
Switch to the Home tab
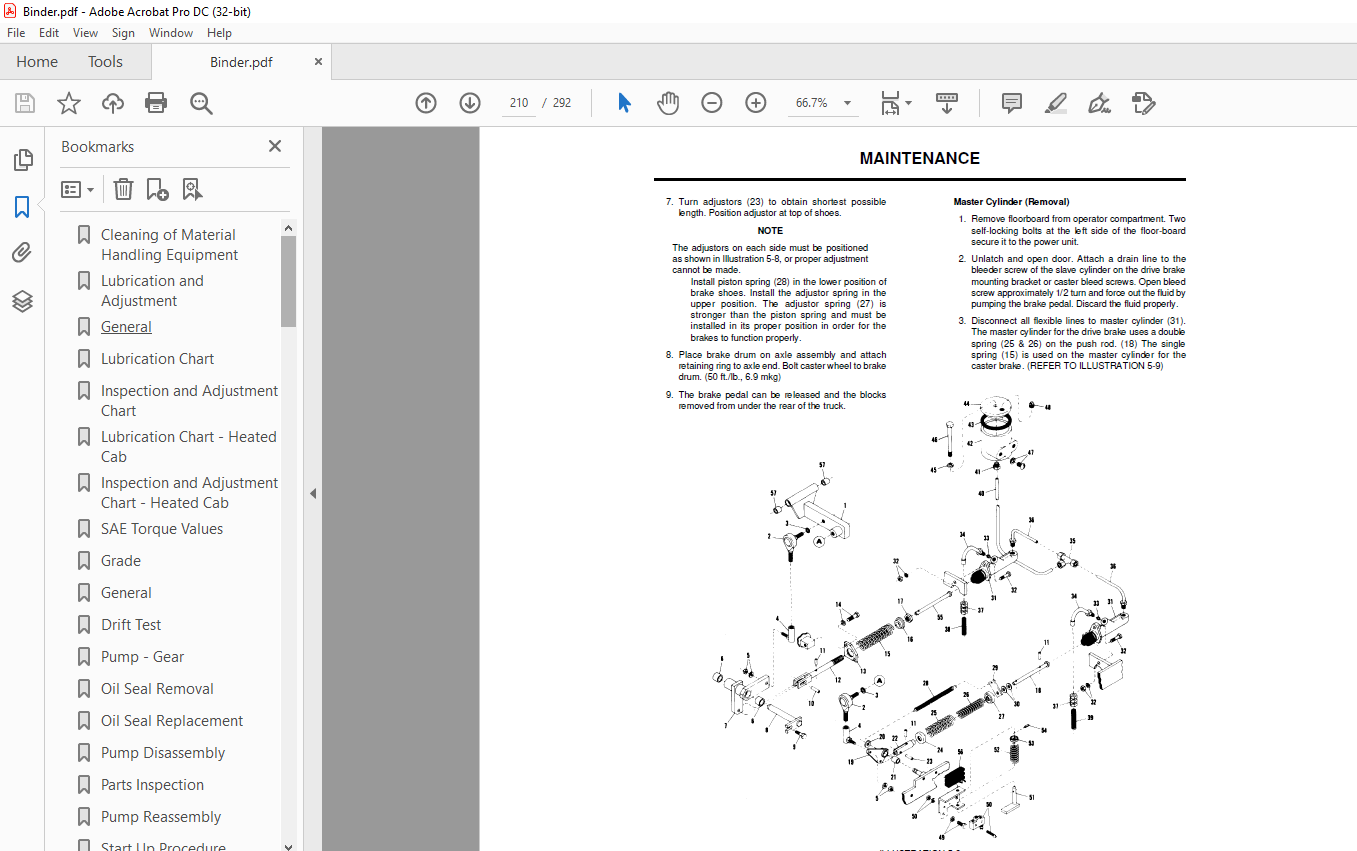(37, 62)
